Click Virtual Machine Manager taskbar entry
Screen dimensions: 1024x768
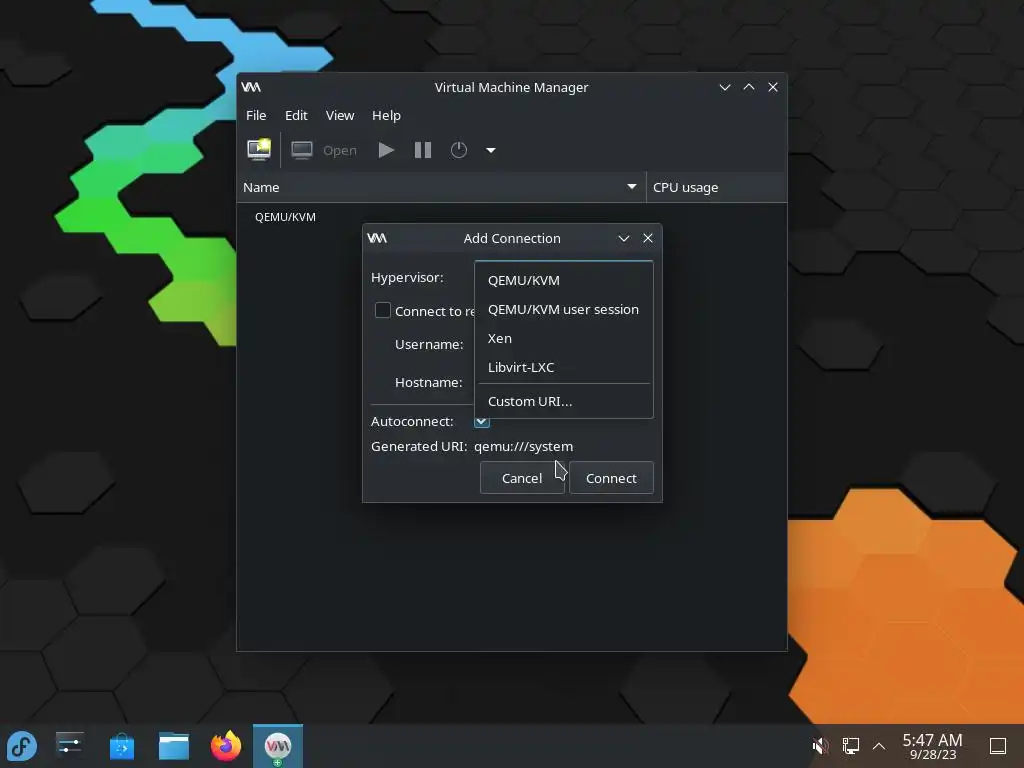click(278, 746)
